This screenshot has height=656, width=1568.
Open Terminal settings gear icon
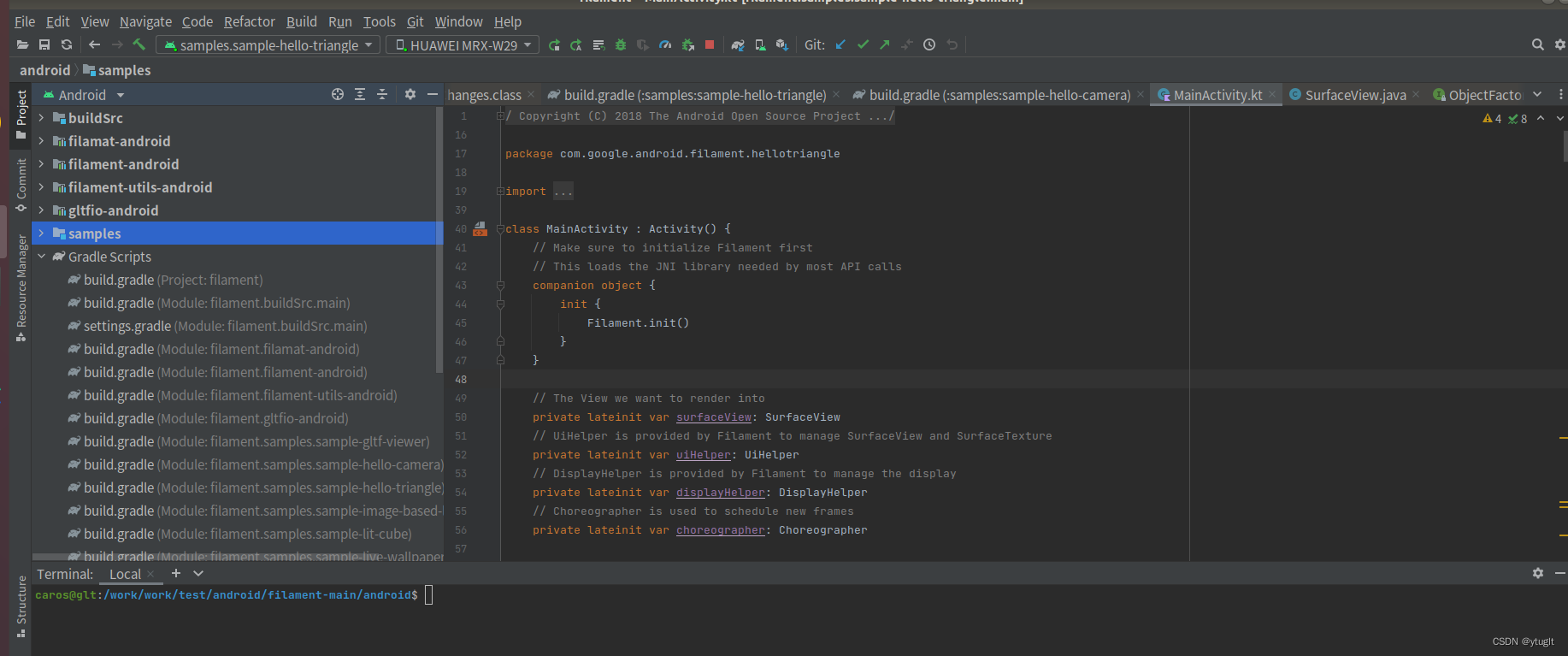[1538, 573]
